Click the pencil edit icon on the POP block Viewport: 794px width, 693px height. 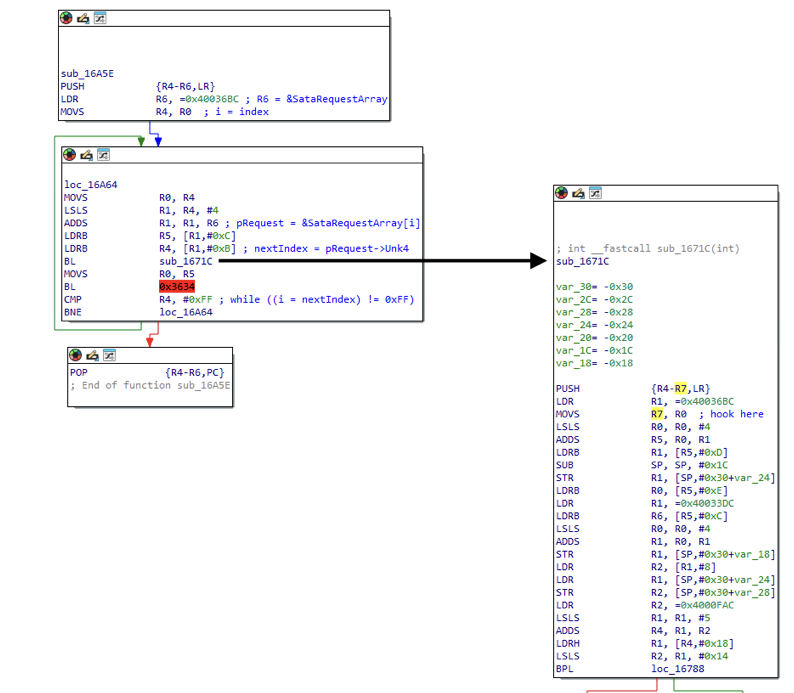coord(92,355)
